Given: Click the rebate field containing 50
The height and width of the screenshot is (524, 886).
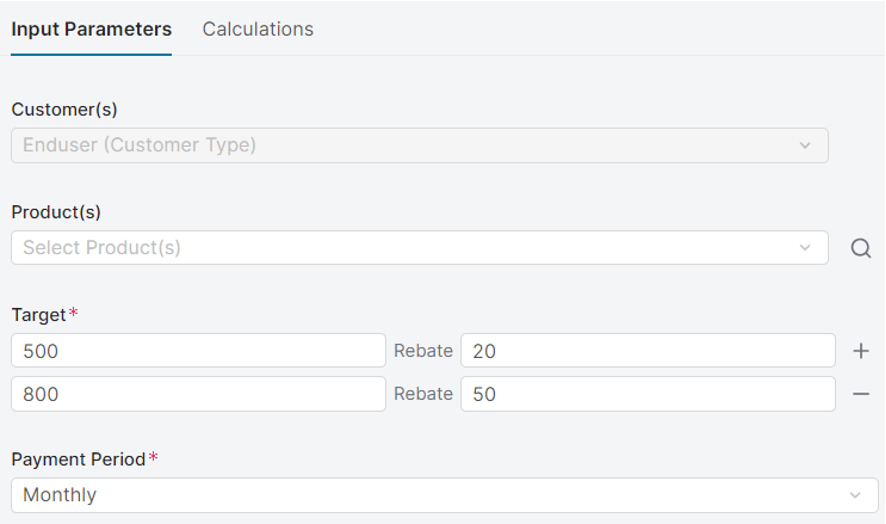Looking at the screenshot, I should (648, 394).
